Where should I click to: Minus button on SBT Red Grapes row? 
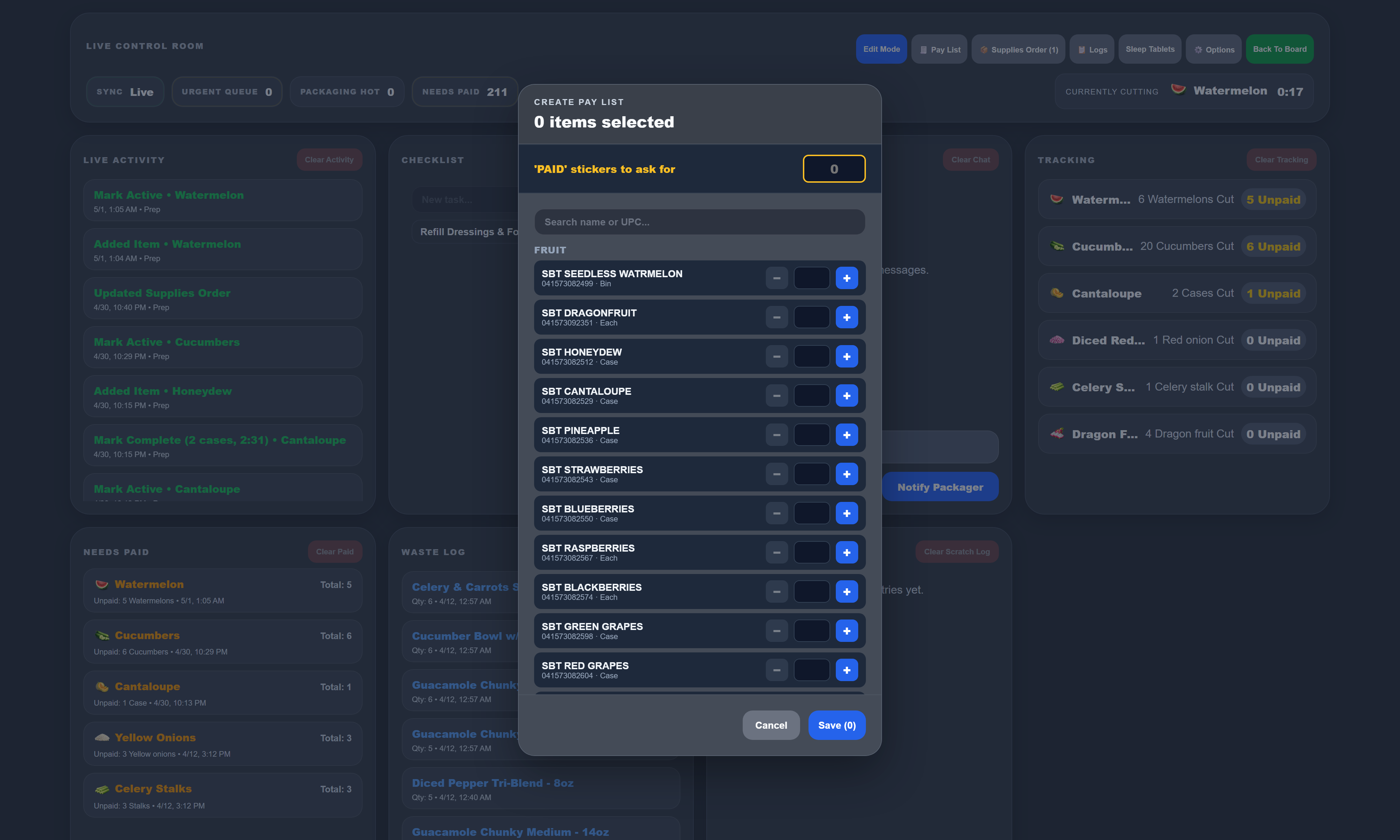776,670
